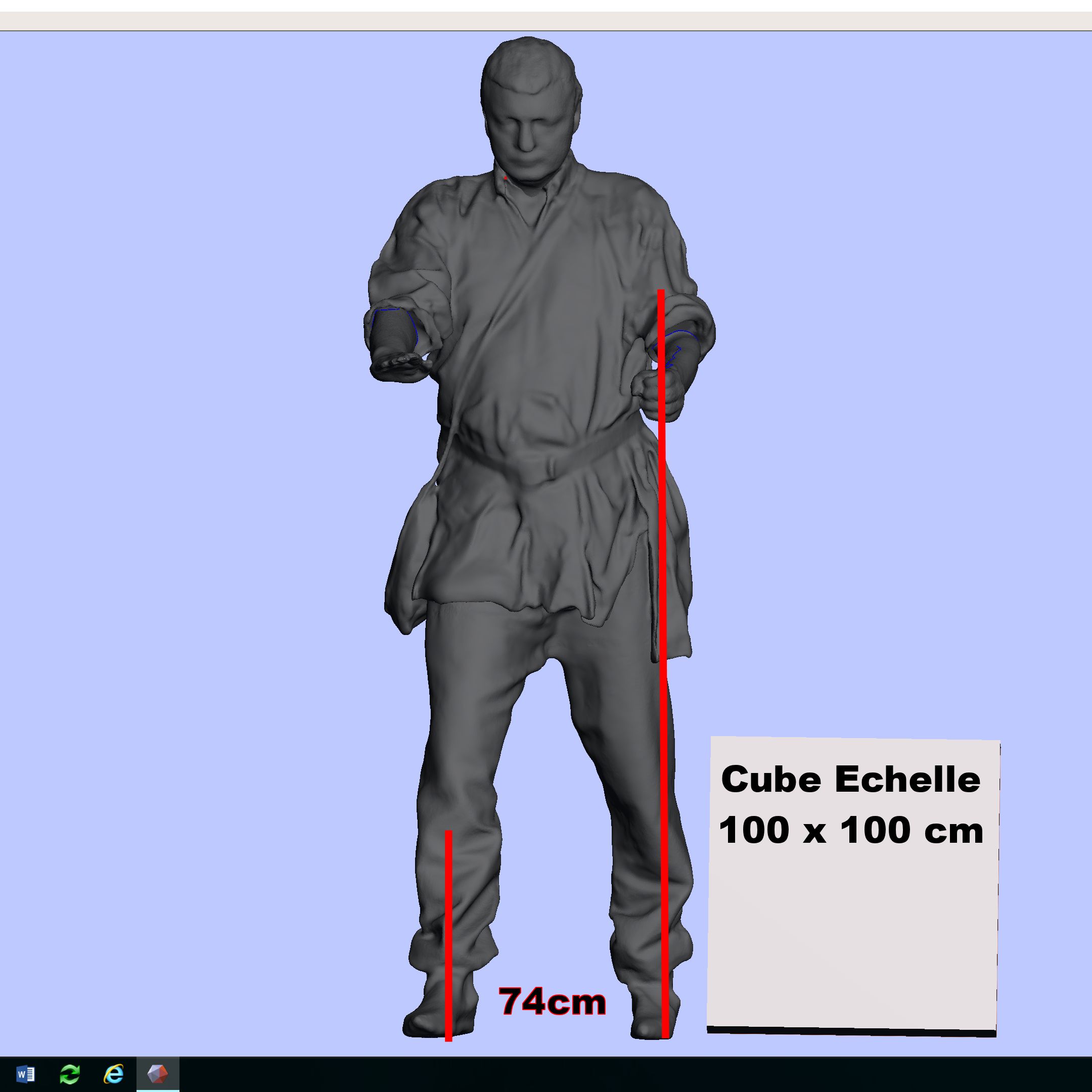Click the 'Cube Echelle' text label
This screenshot has width=1092, height=1092.
[851, 780]
